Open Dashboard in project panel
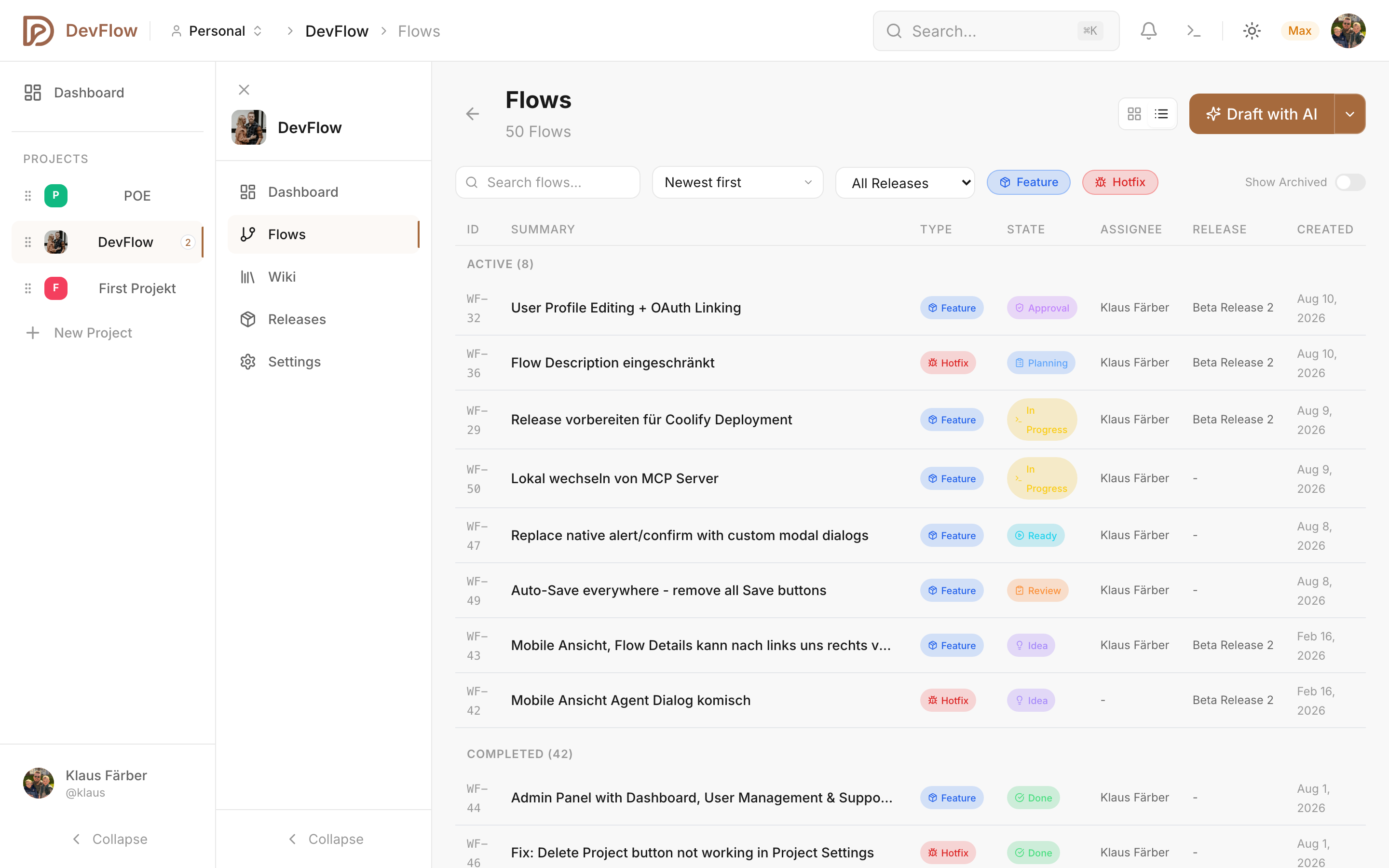 pos(324,192)
